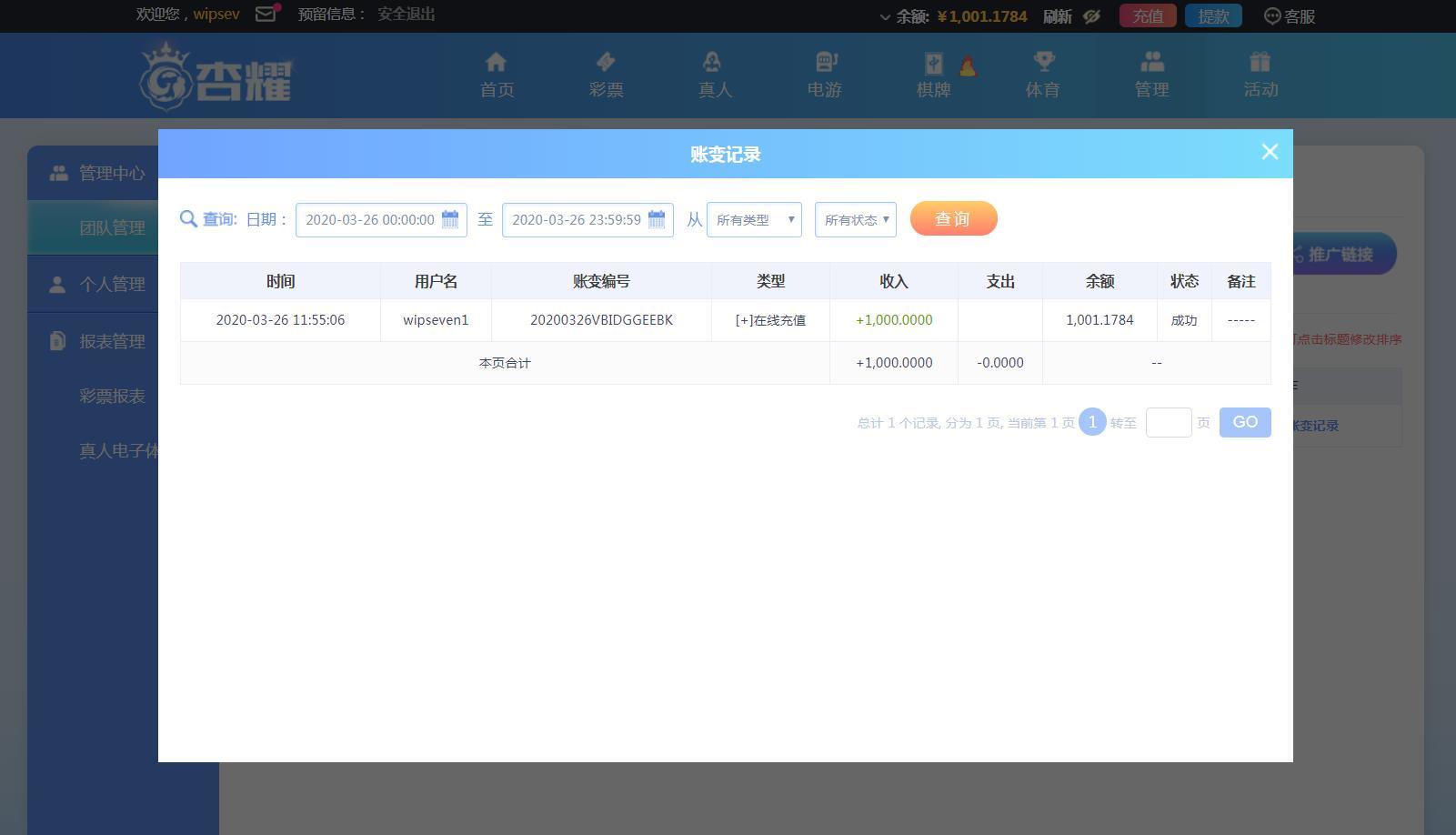
Task: Go to 首页 home icon
Action: [497, 63]
